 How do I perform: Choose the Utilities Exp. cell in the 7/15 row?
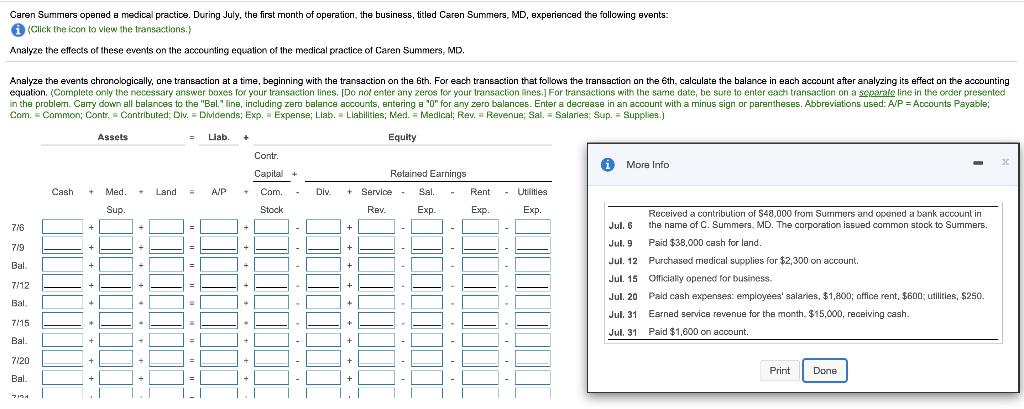click(533, 321)
